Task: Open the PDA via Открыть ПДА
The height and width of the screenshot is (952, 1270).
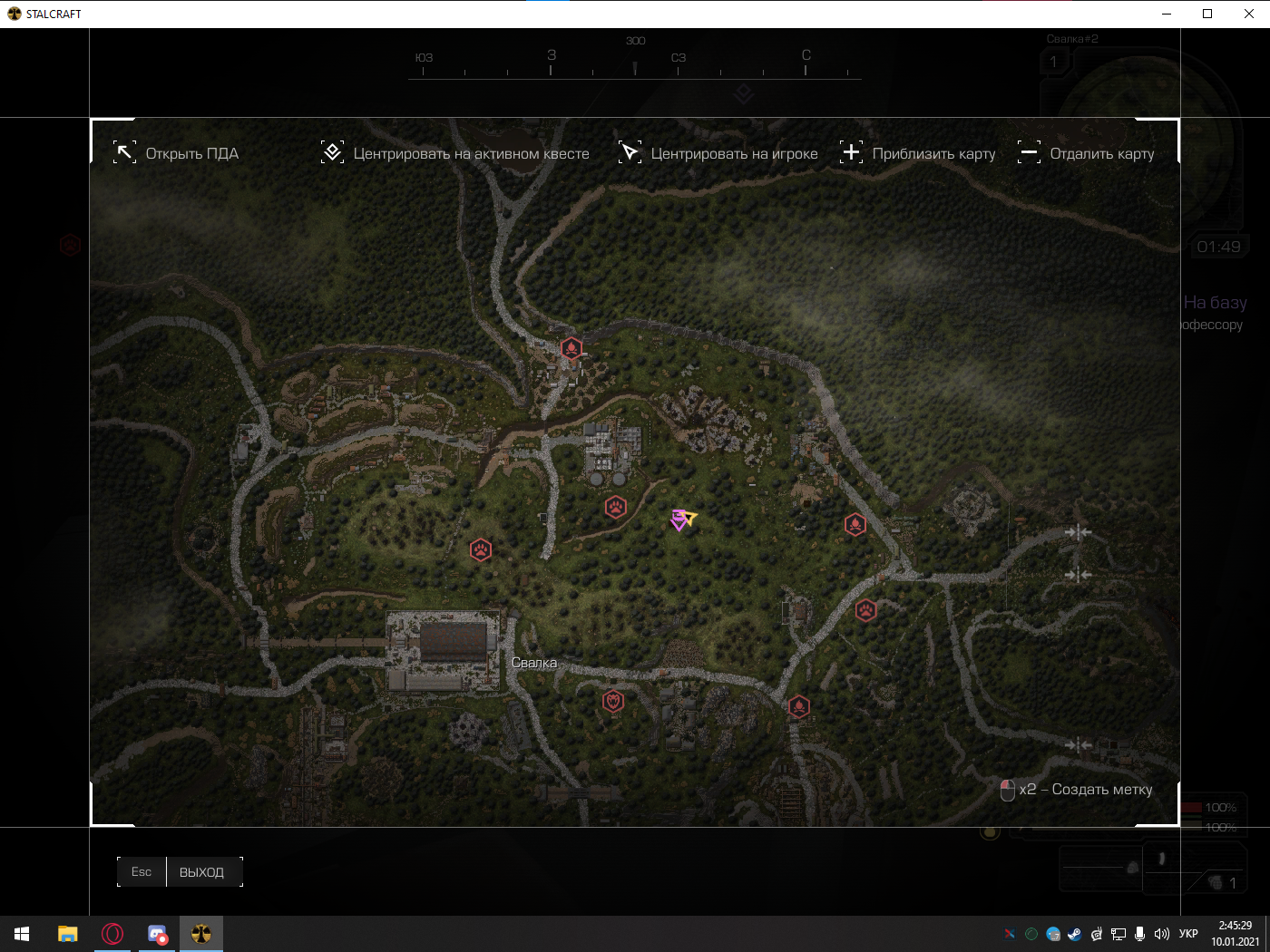Action: coord(176,153)
